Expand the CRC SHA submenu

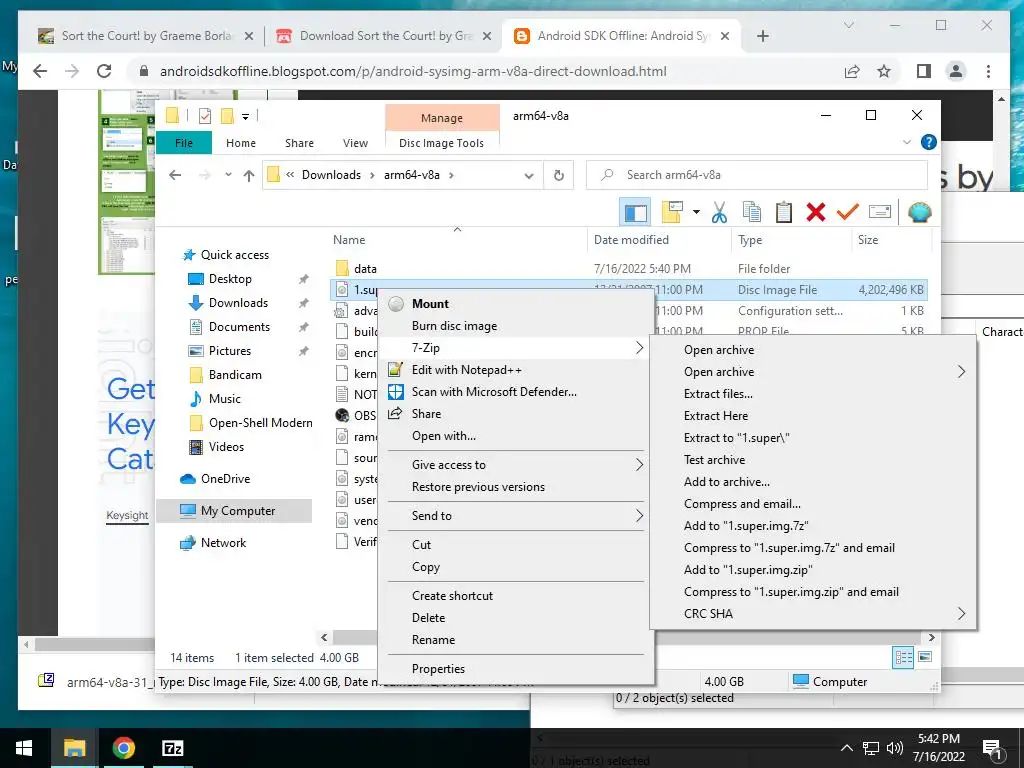pos(813,614)
